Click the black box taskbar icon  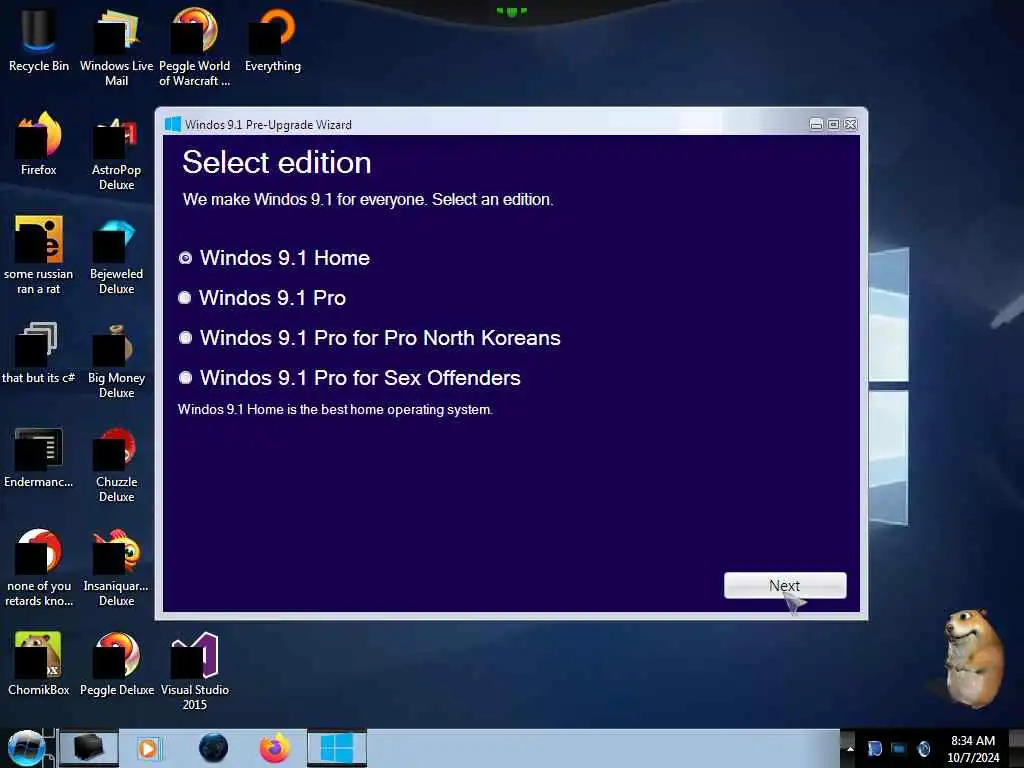point(89,748)
